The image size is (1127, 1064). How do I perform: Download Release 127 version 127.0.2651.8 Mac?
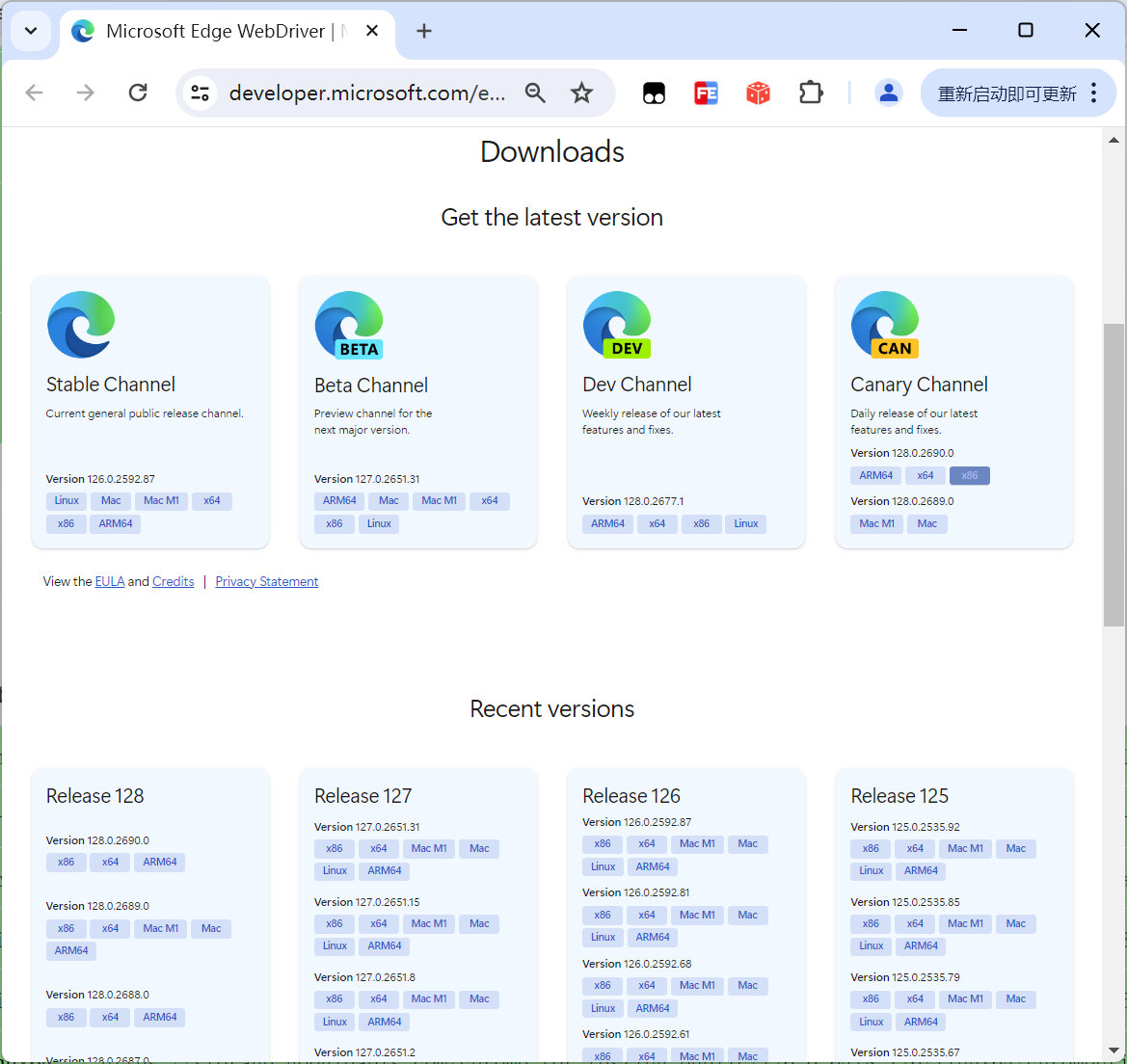pyautogui.click(x=479, y=999)
